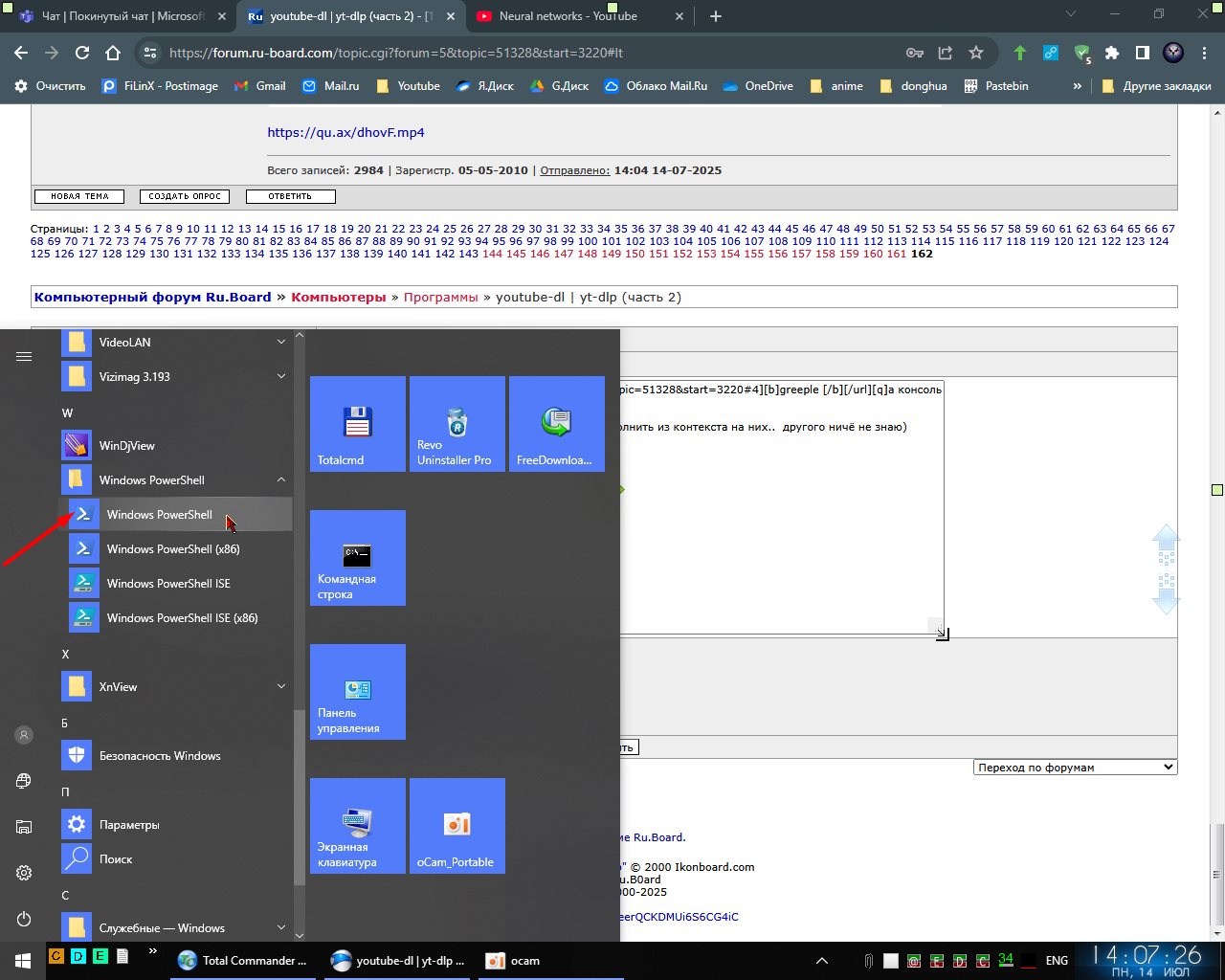Bookmark page with the star icon
This screenshot has width=1225, height=980.
976,53
